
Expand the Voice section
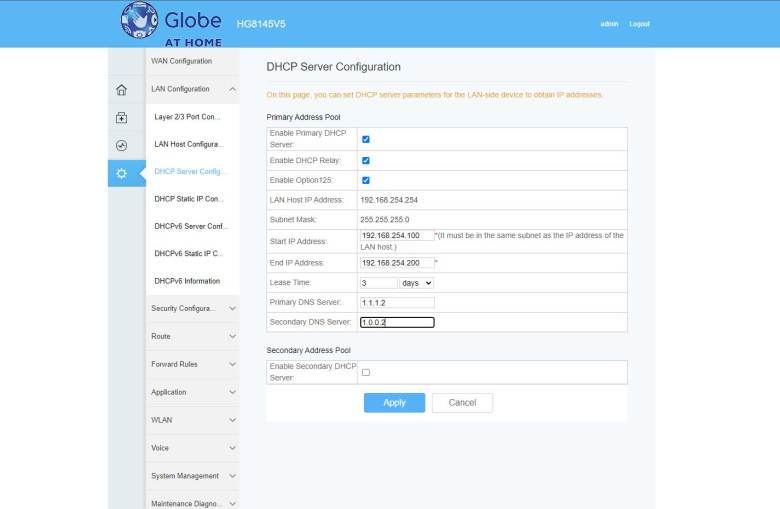coord(193,448)
